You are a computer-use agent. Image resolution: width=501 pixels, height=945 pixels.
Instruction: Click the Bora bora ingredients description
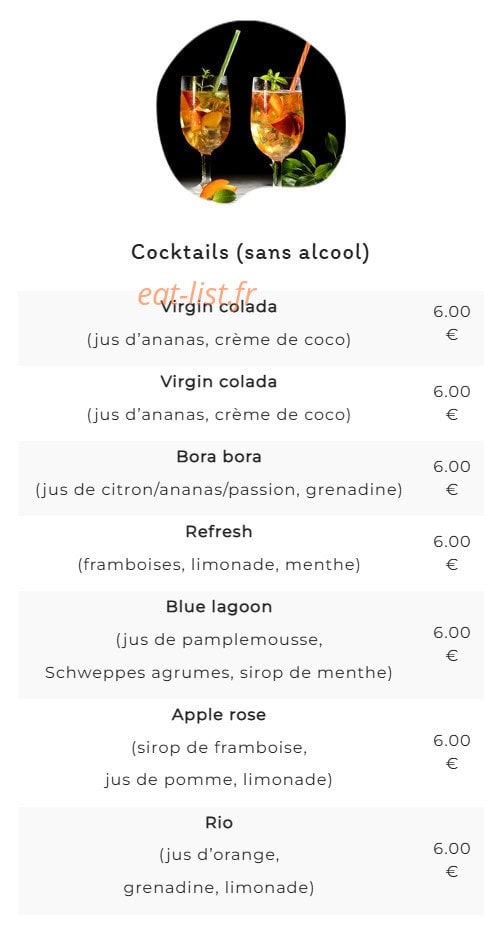coord(219,490)
